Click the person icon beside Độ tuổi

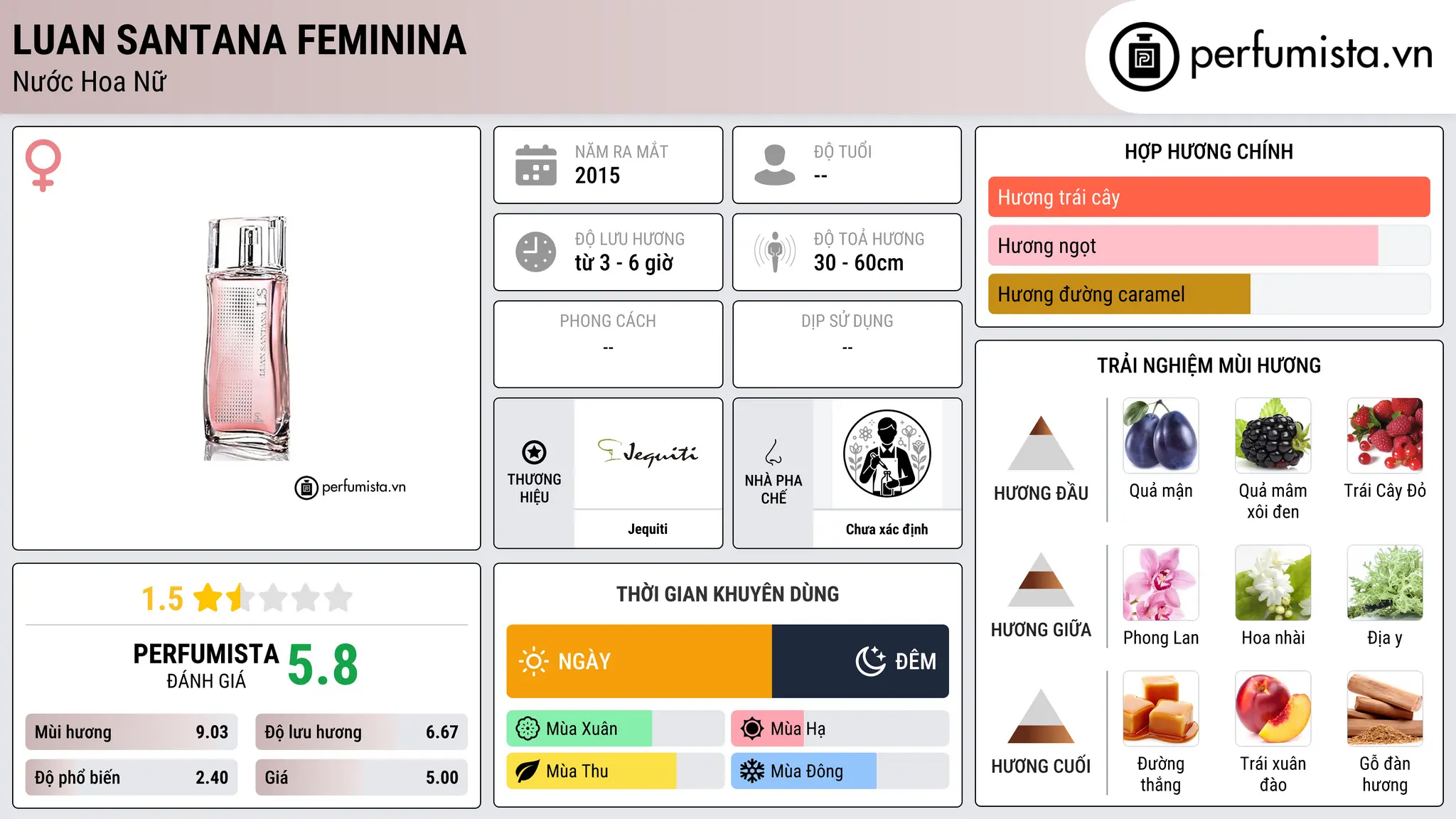774,165
